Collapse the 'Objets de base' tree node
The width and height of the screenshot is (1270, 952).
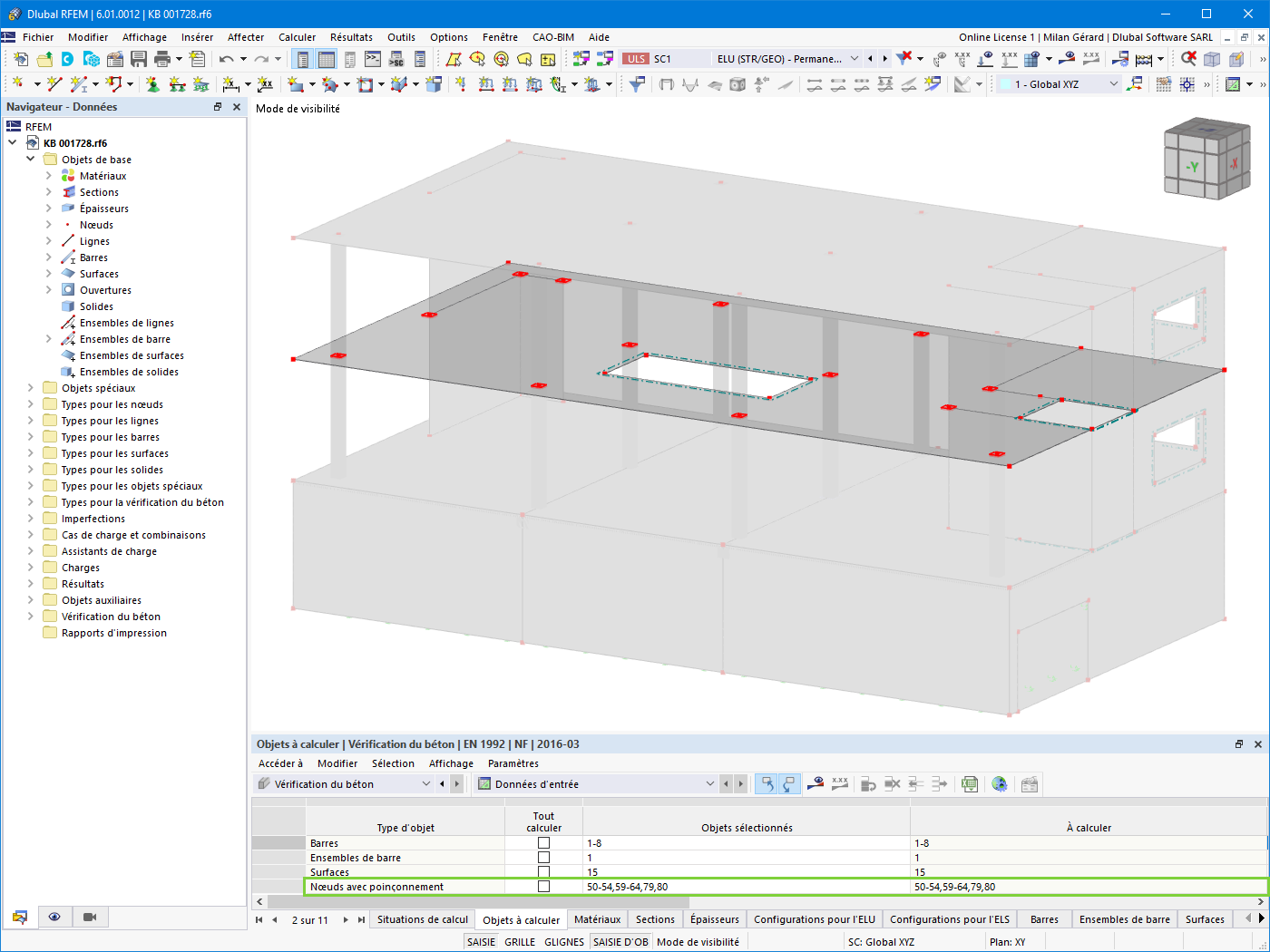click(x=31, y=160)
